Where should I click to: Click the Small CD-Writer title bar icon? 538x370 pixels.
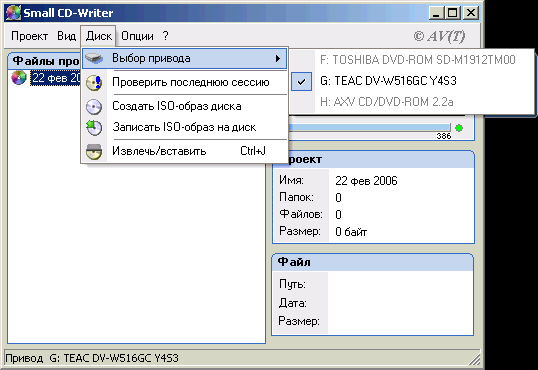click(x=13, y=13)
